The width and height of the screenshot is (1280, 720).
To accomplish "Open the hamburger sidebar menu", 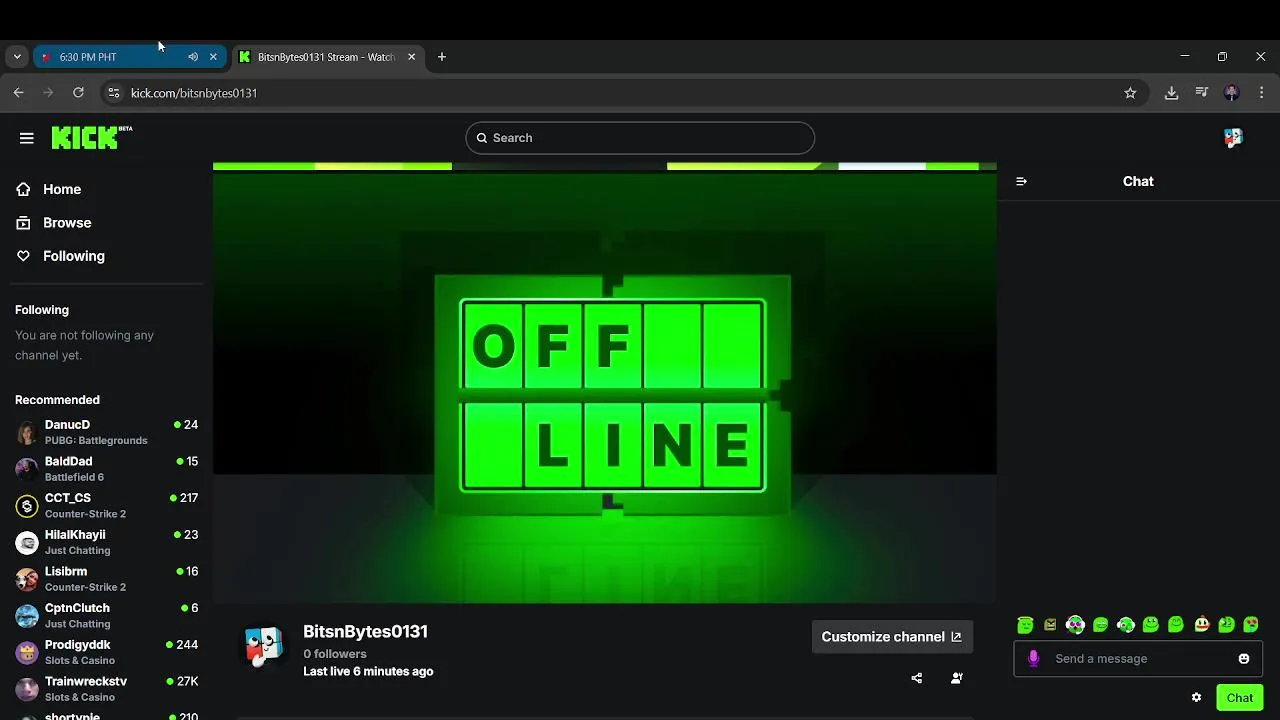I will click(x=27, y=138).
